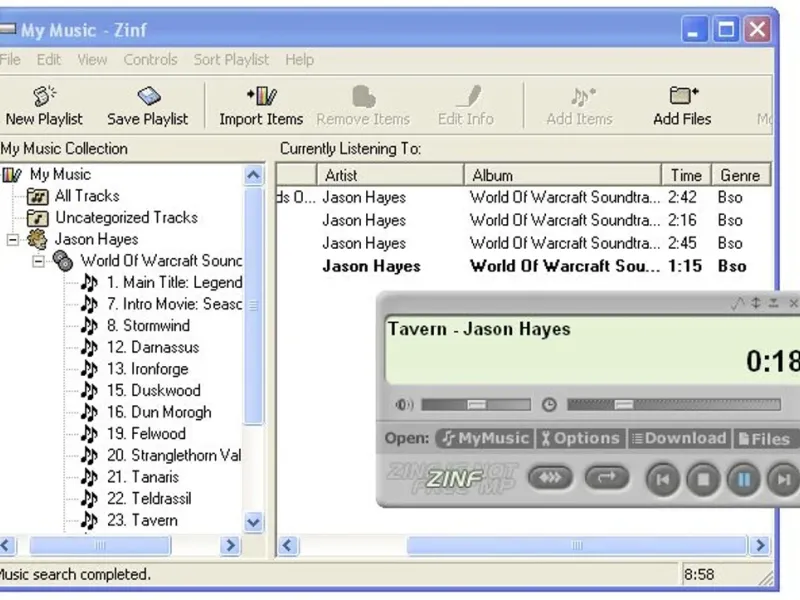Click the stop button in player
This screenshot has width=800, height=600.
(x=703, y=480)
